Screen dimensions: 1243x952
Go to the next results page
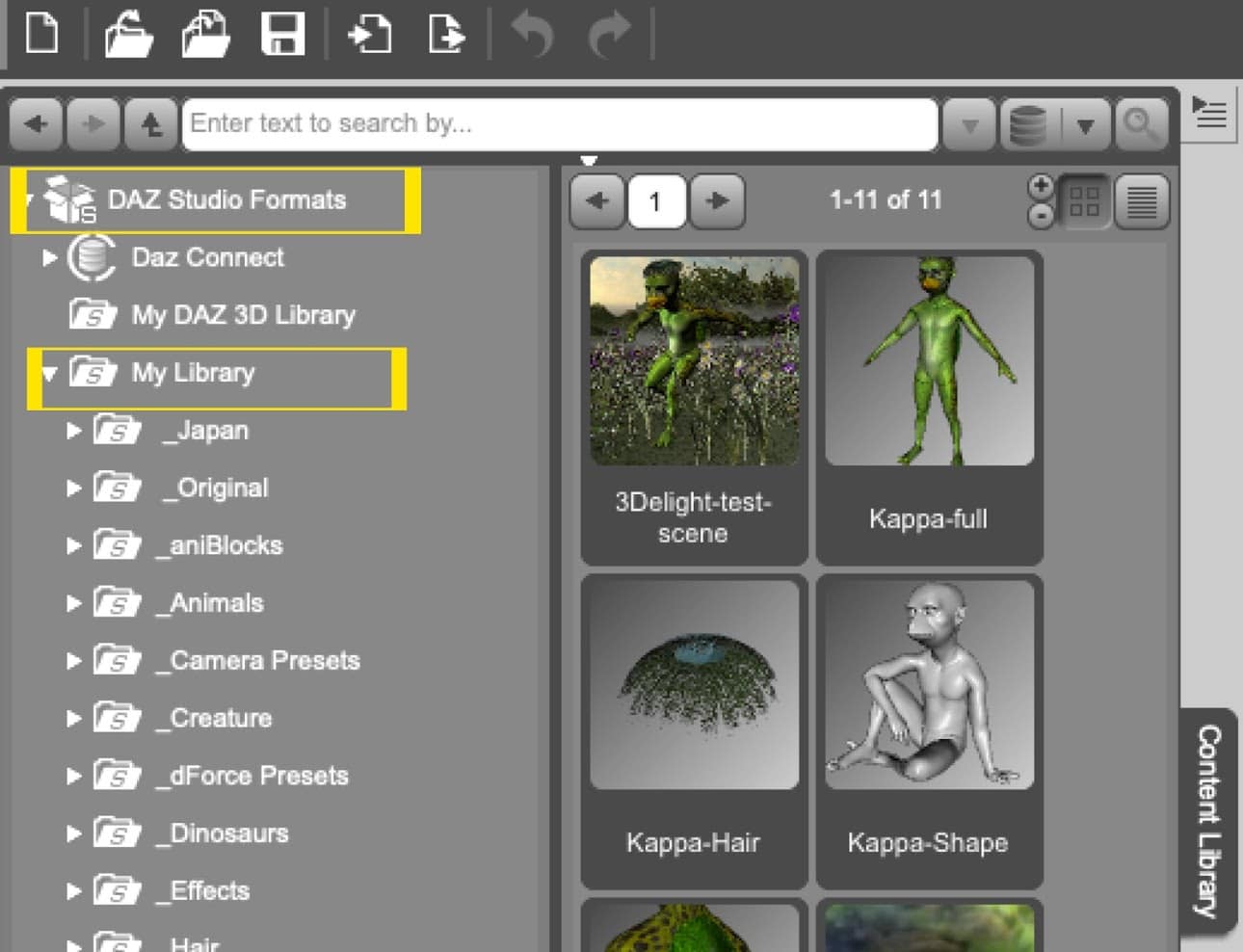pos(717,200)
